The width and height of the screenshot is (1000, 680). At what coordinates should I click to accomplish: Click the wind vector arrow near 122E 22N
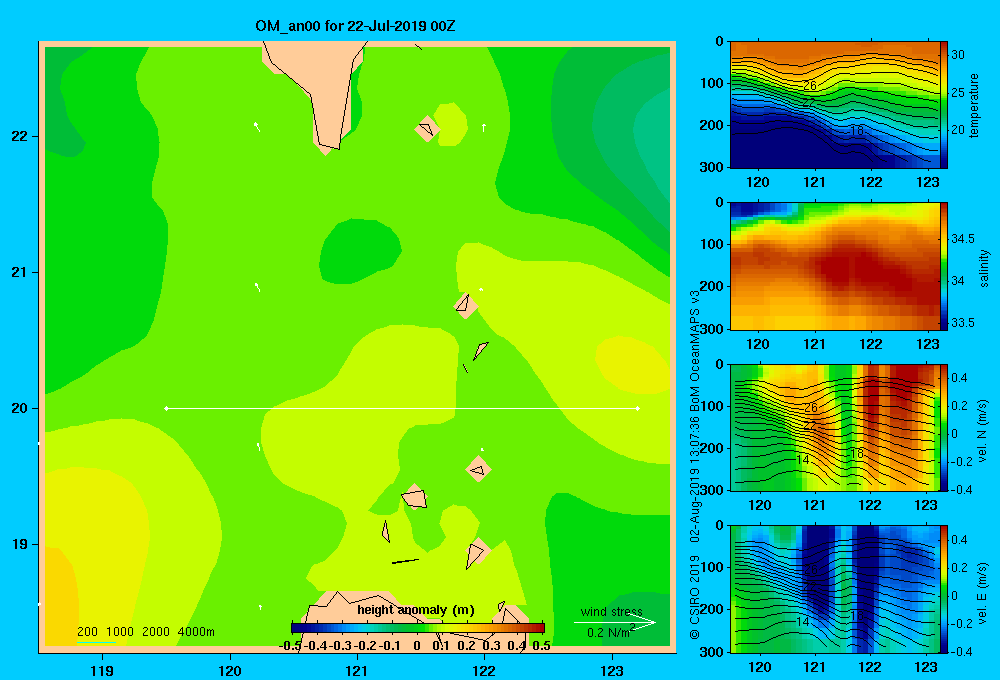484,128
